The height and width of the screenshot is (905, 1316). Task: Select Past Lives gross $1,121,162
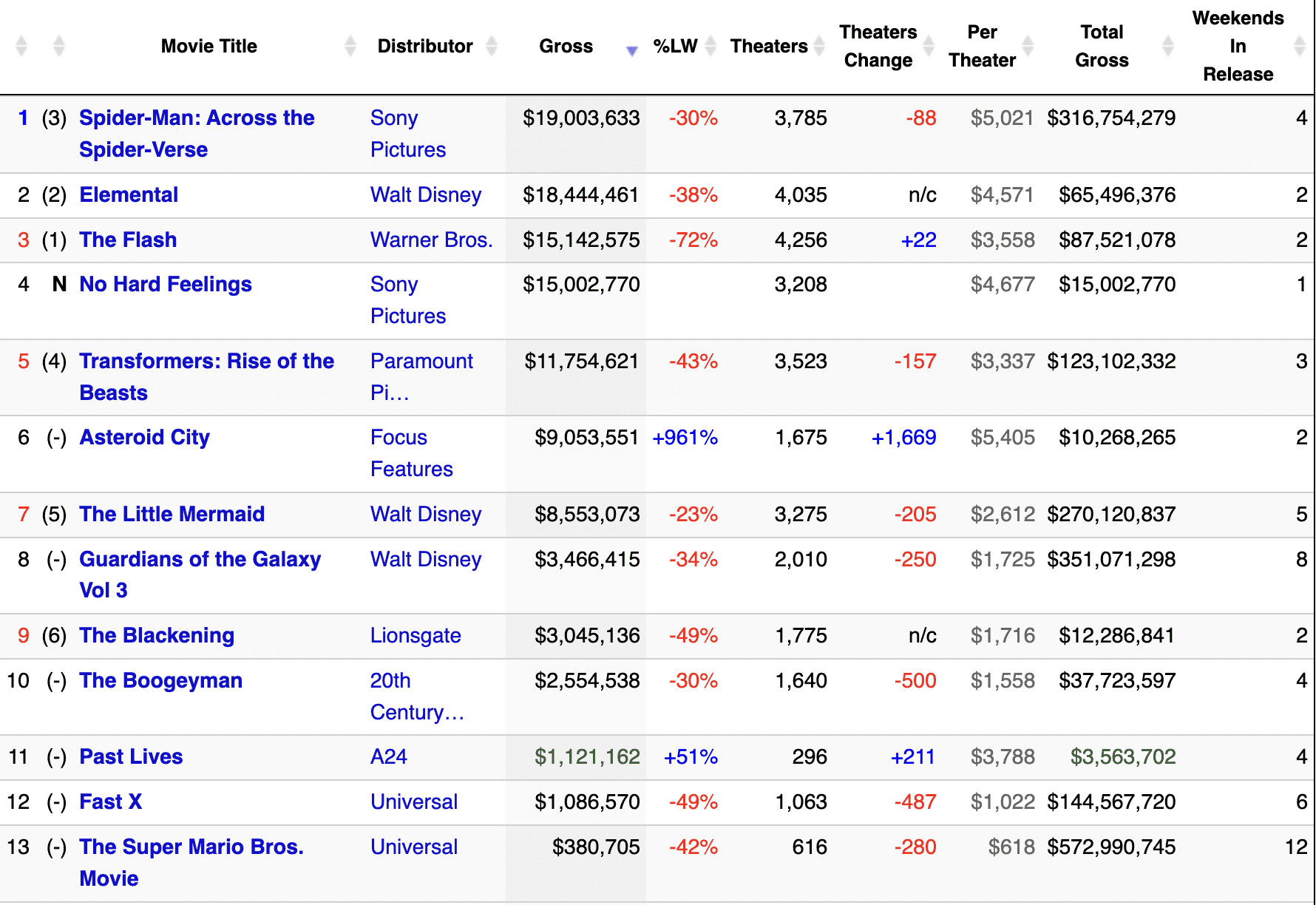[x=587, y=756]
